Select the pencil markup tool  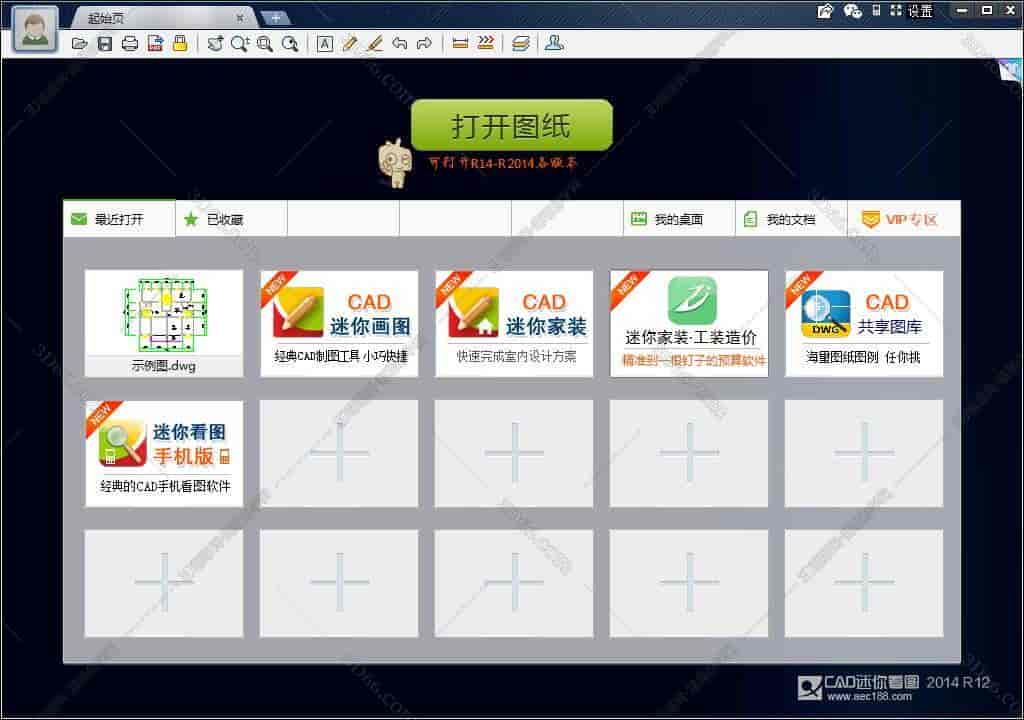350,44
